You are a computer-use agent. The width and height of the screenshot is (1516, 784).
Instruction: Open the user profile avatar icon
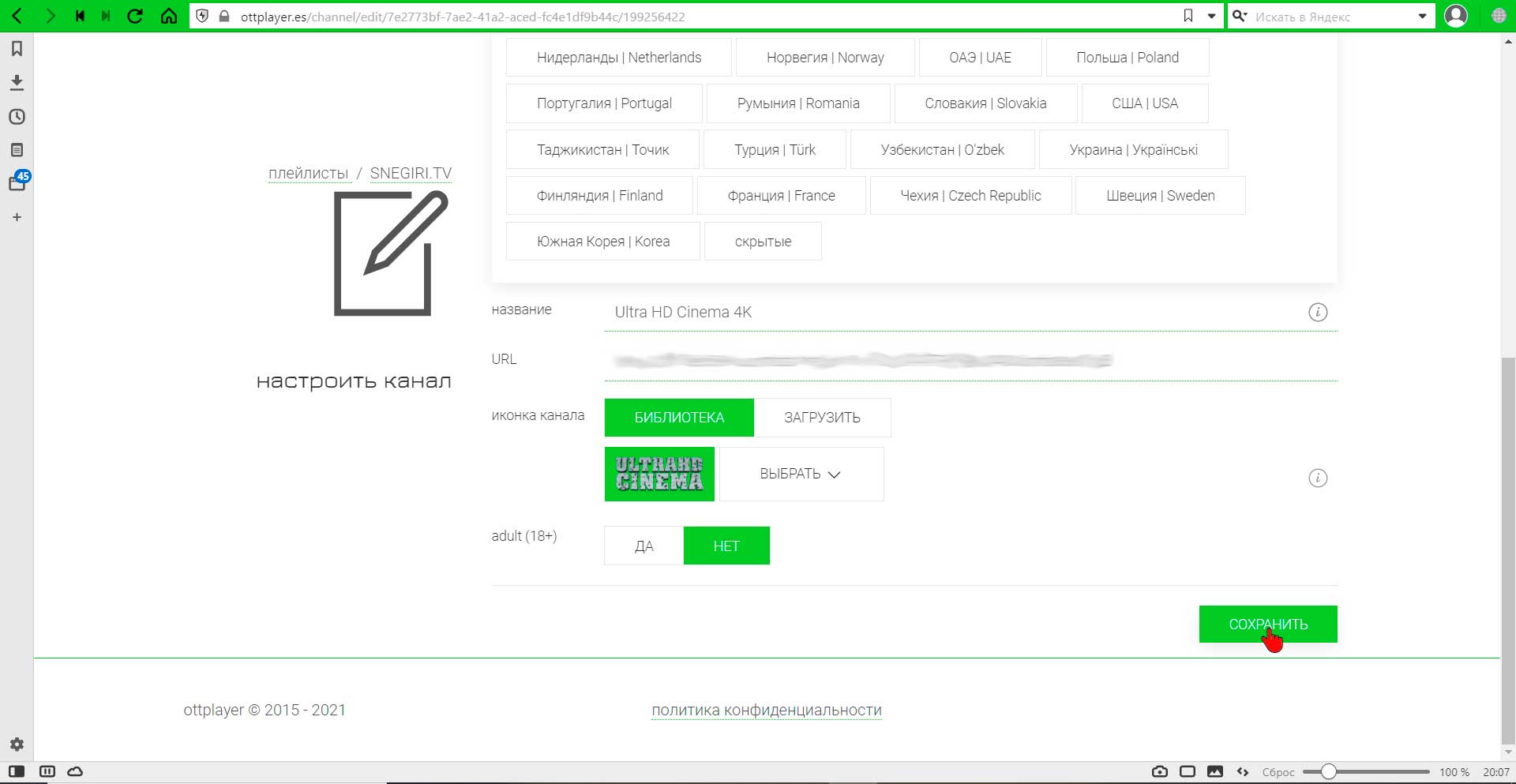tap(1456, 16)
